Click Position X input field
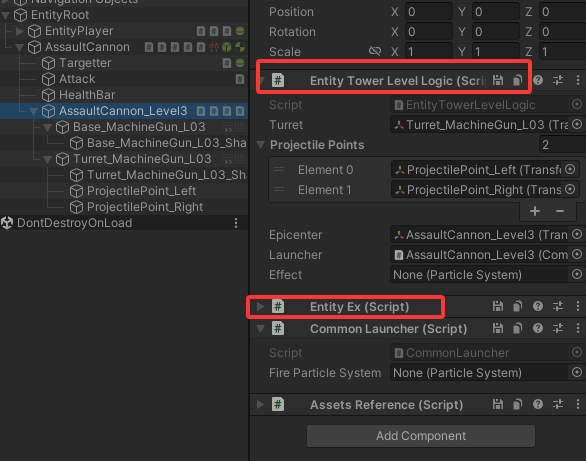Screen dimensions: 586x461 click(x=429, y=12)
